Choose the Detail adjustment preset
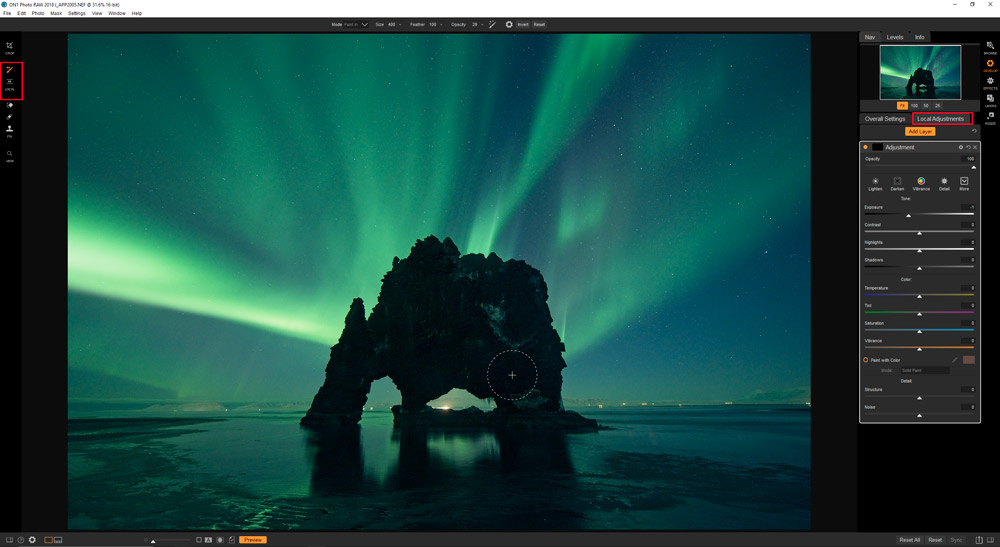Screen dimensions: 1000x547 (x=944, y=183)
